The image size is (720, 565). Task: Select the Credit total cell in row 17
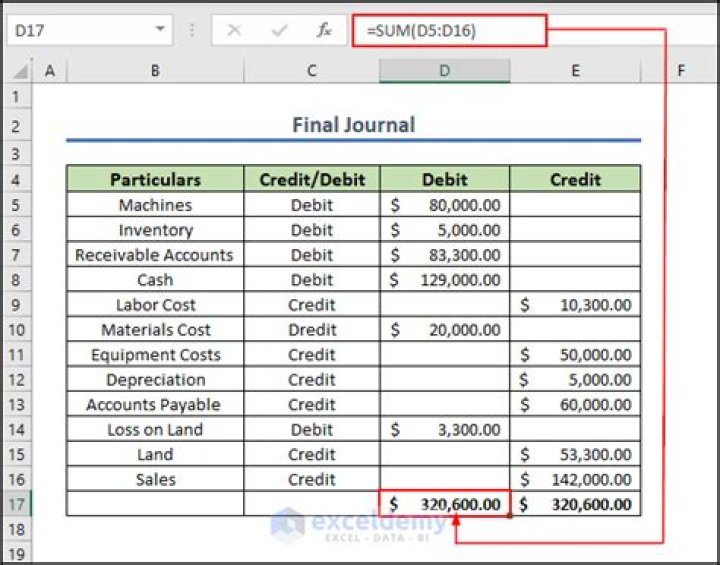575,504
